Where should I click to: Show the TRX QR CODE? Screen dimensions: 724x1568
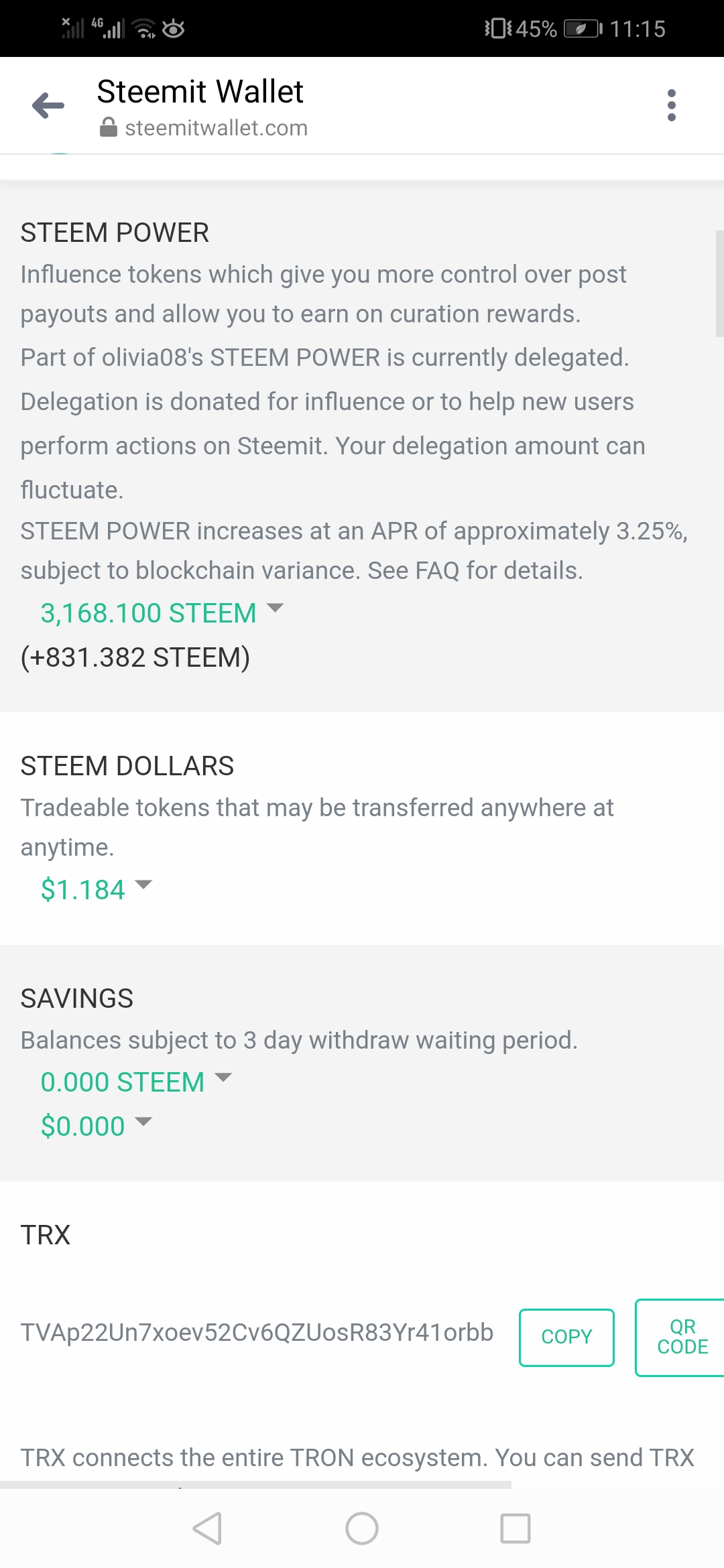pyautogui.click(x=682, y=1337)
